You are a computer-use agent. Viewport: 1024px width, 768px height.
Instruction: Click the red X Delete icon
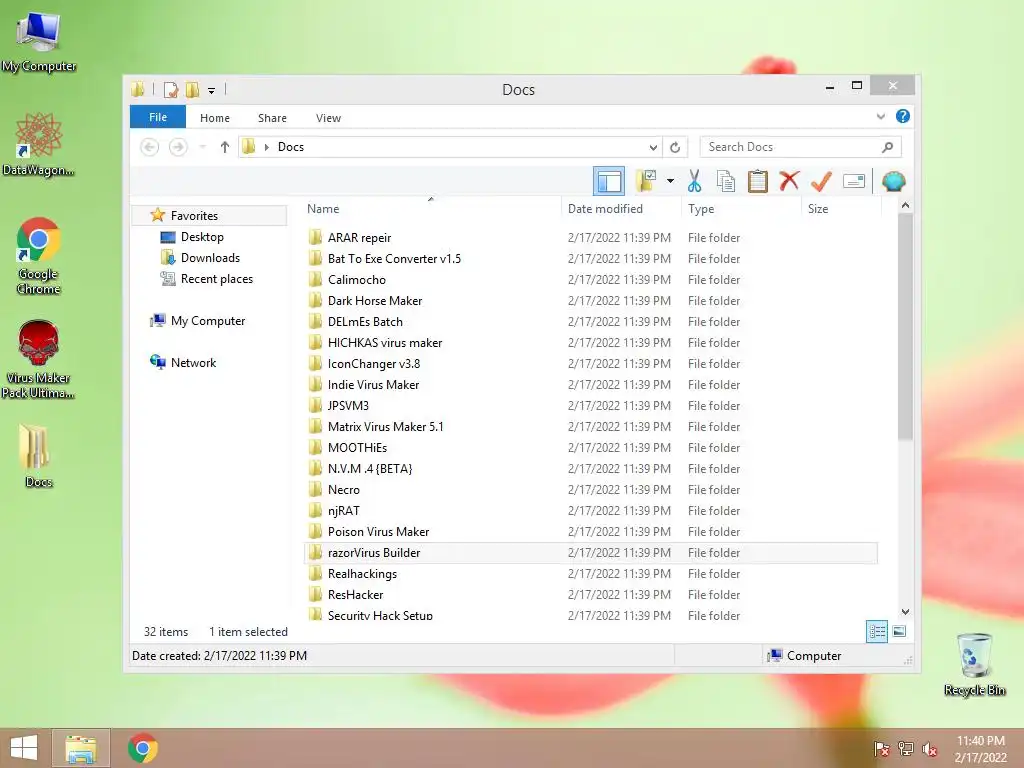[789, 180]
